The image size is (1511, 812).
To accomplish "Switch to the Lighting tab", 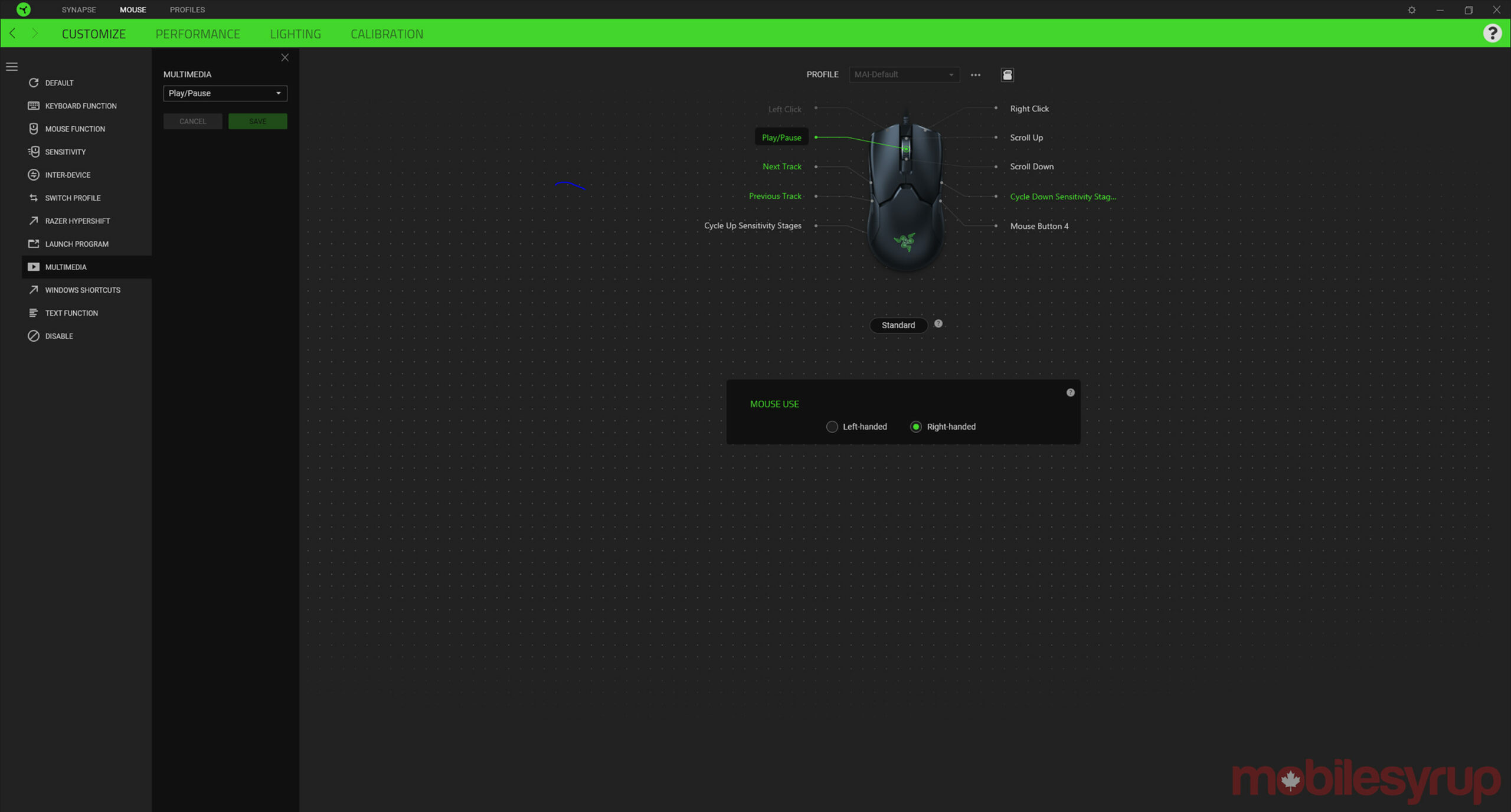I will [295, 33].
